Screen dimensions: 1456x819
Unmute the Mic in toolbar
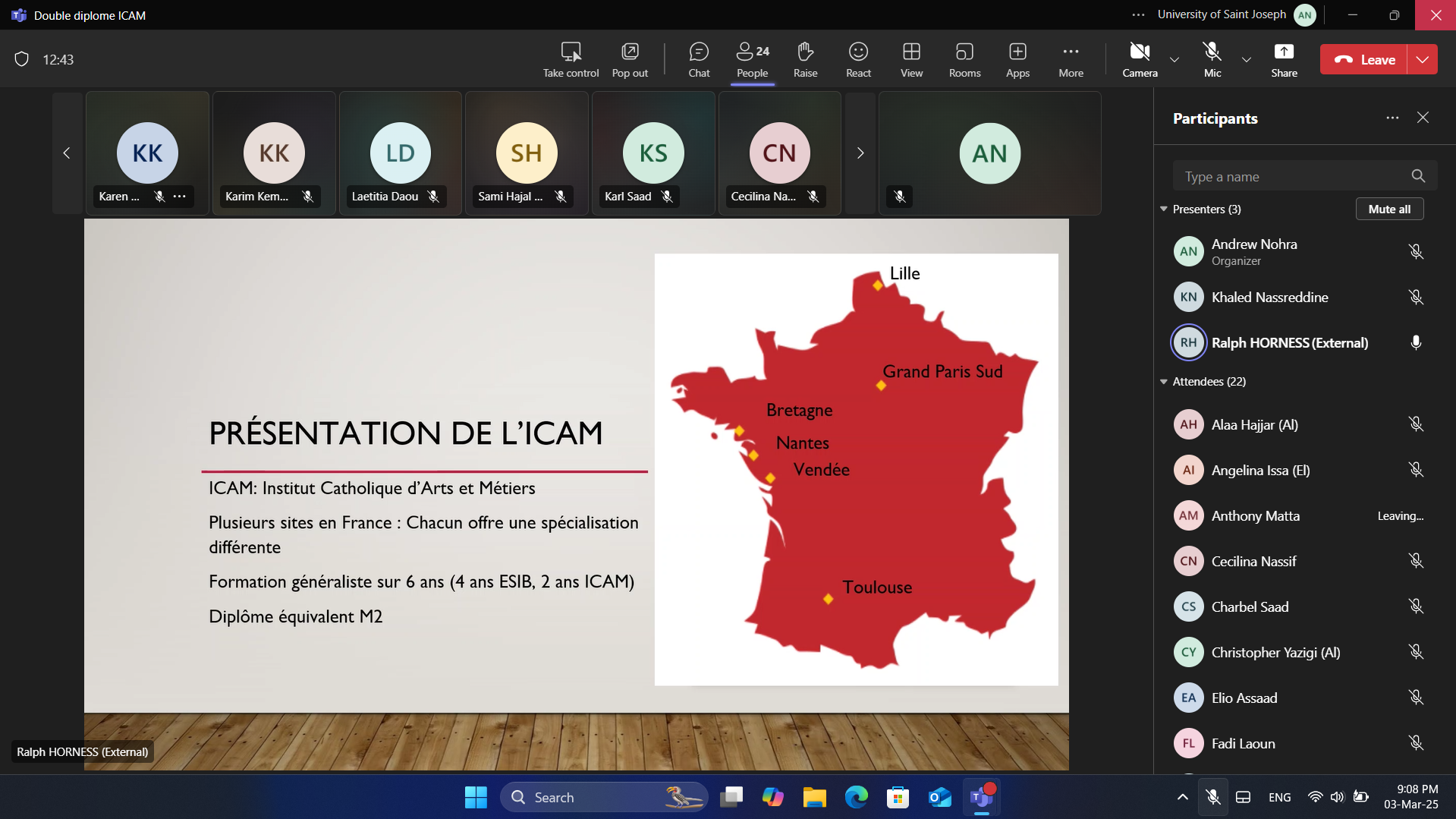tap(1212, 59)
